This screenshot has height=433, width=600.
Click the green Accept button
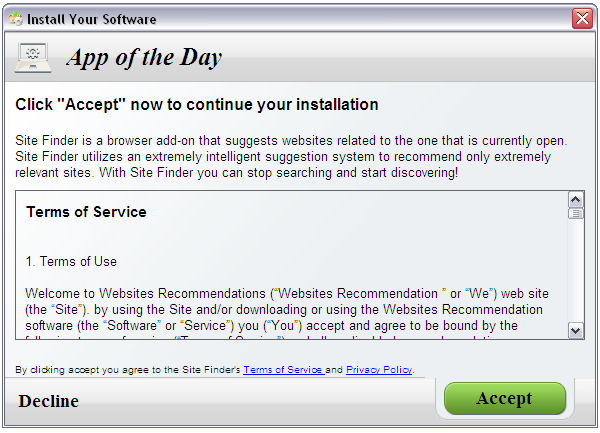505,398
